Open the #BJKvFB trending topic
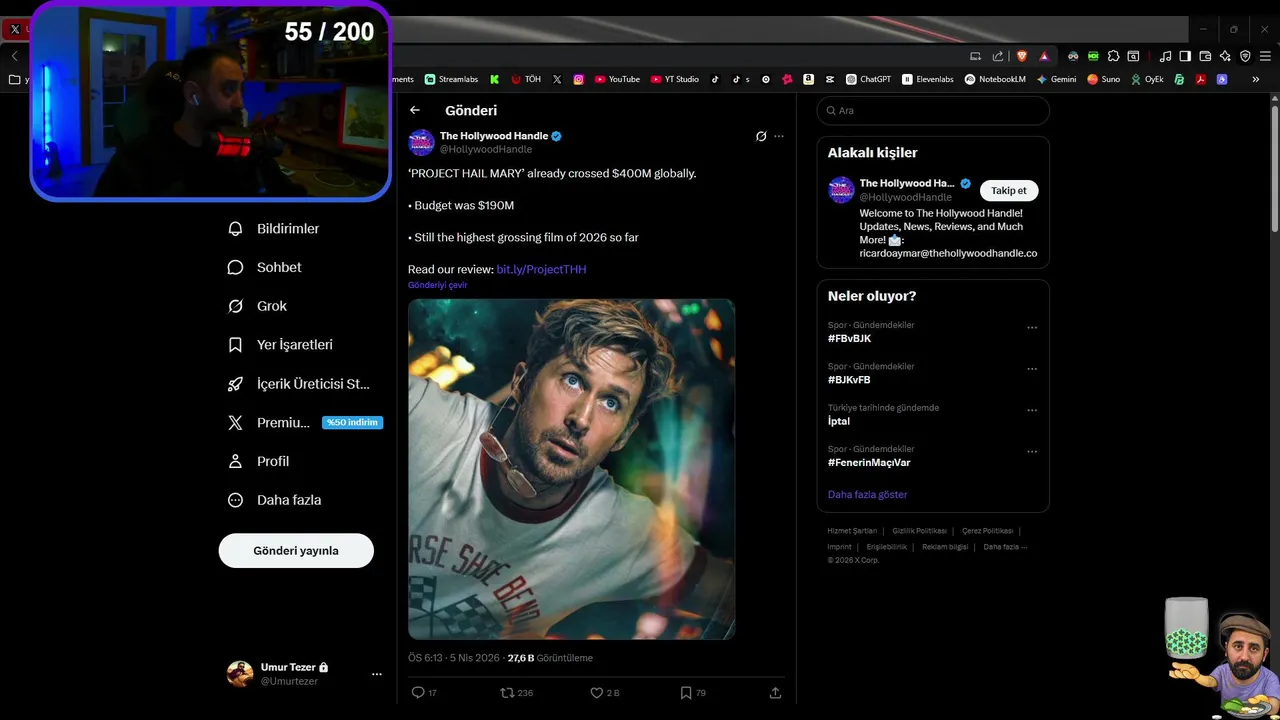 tap(849, 380)
